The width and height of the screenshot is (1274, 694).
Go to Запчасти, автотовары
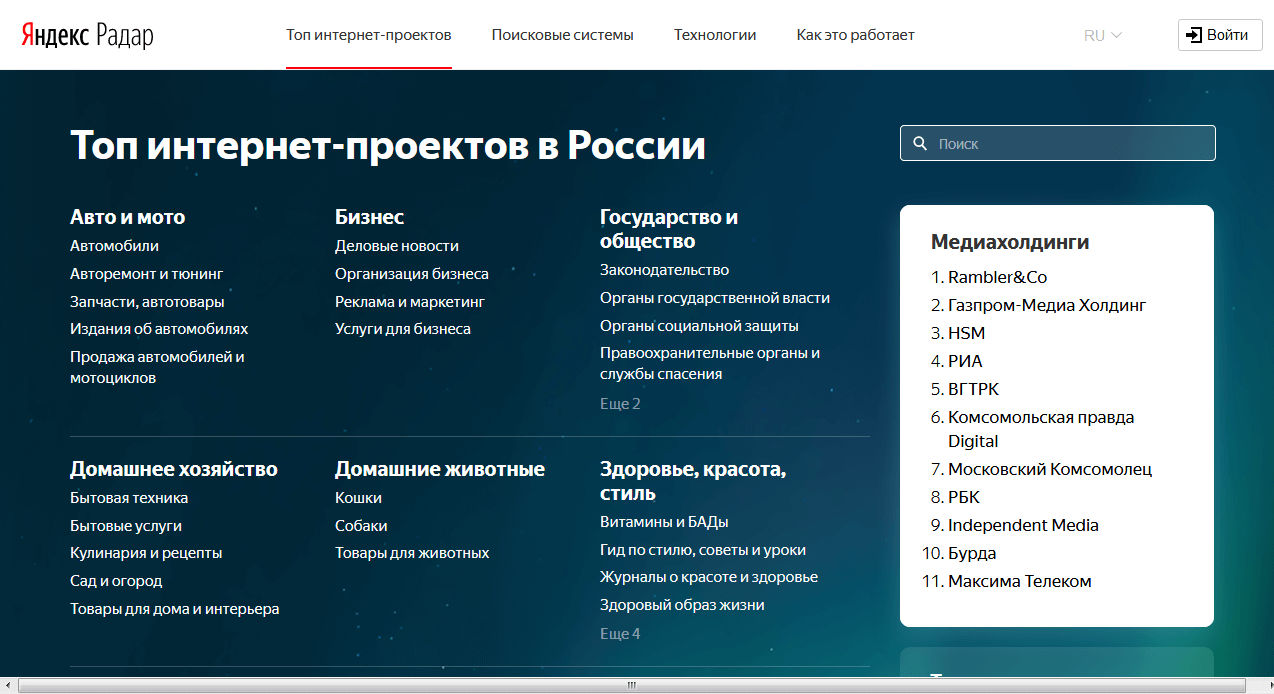(147, 302)
